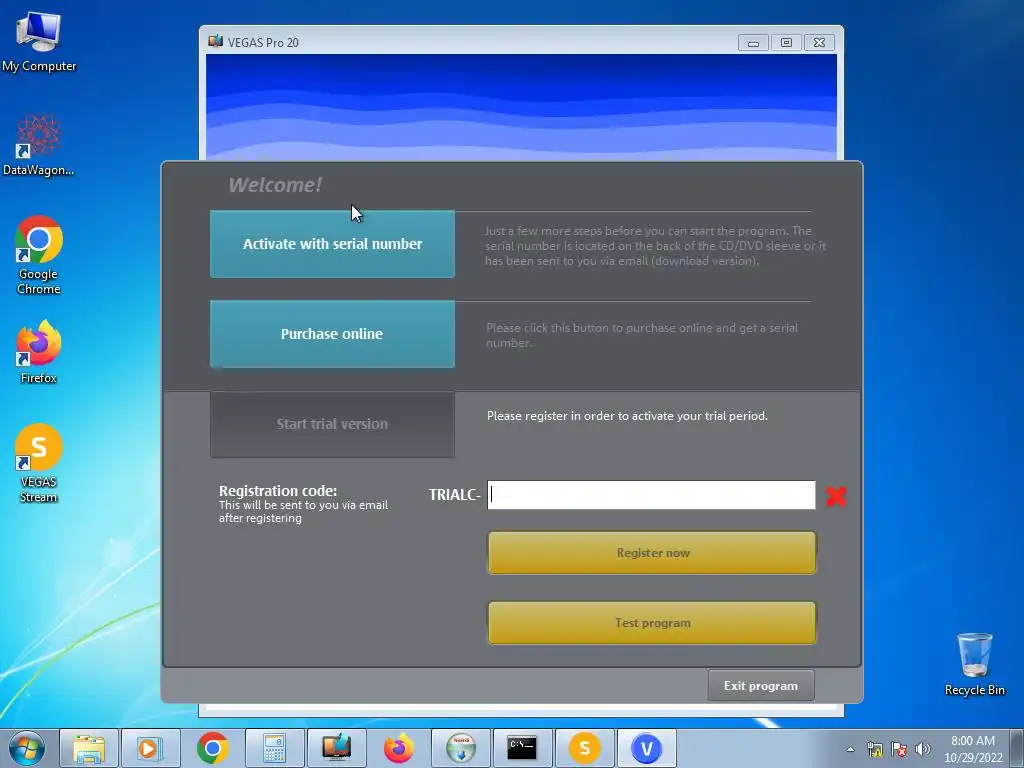
Task: Switch to the VEGAS Pro installer taskbar item
Action: point(336,748)
